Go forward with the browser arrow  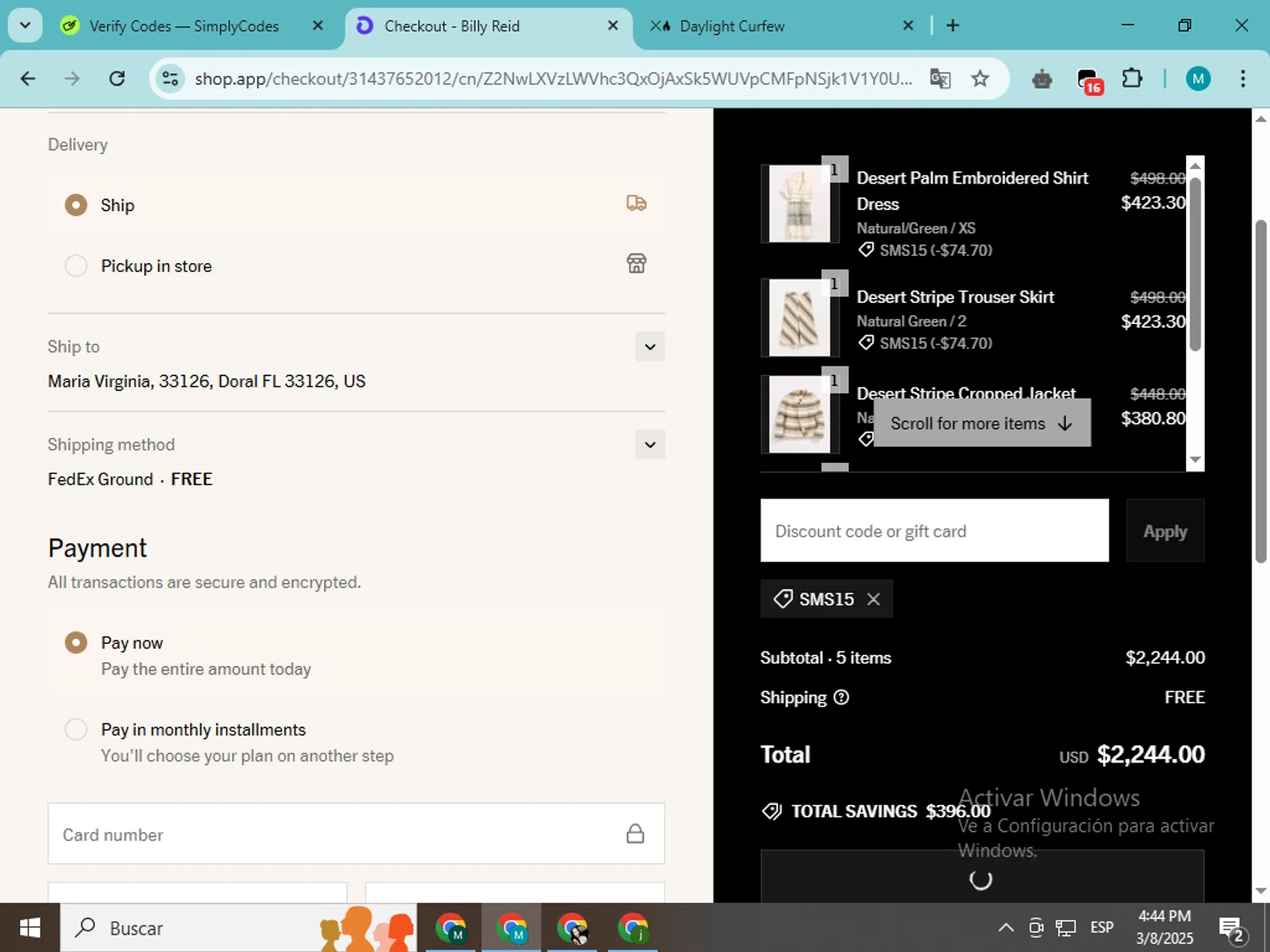pos(72,79)
